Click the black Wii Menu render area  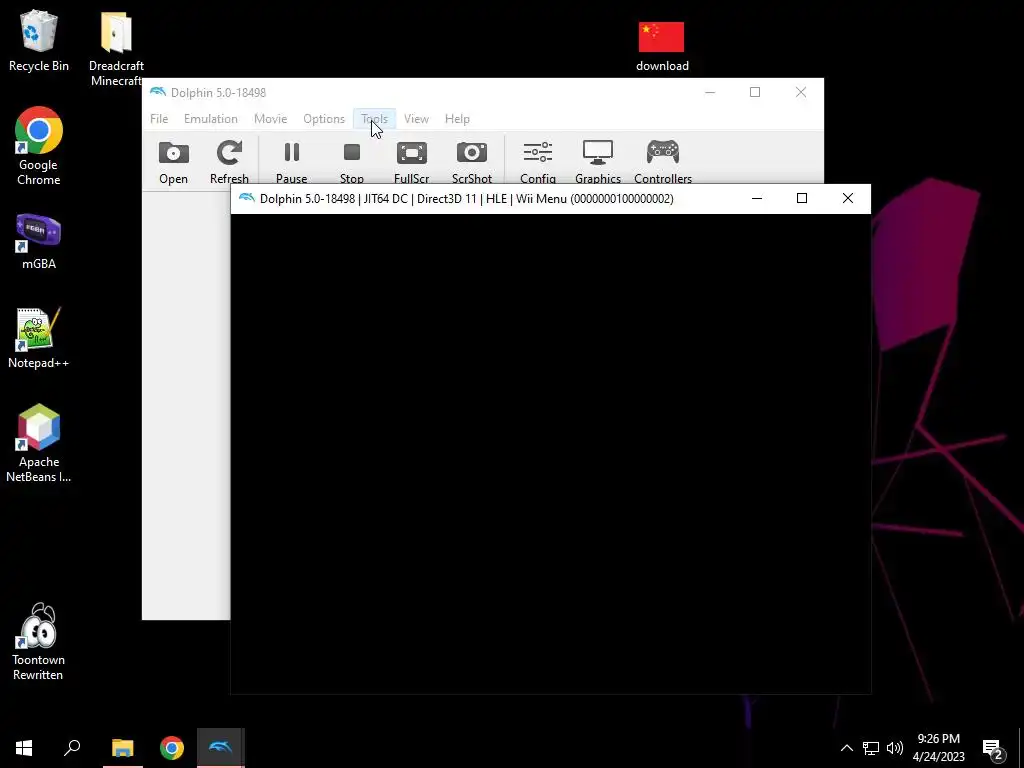tap(551, 453)
